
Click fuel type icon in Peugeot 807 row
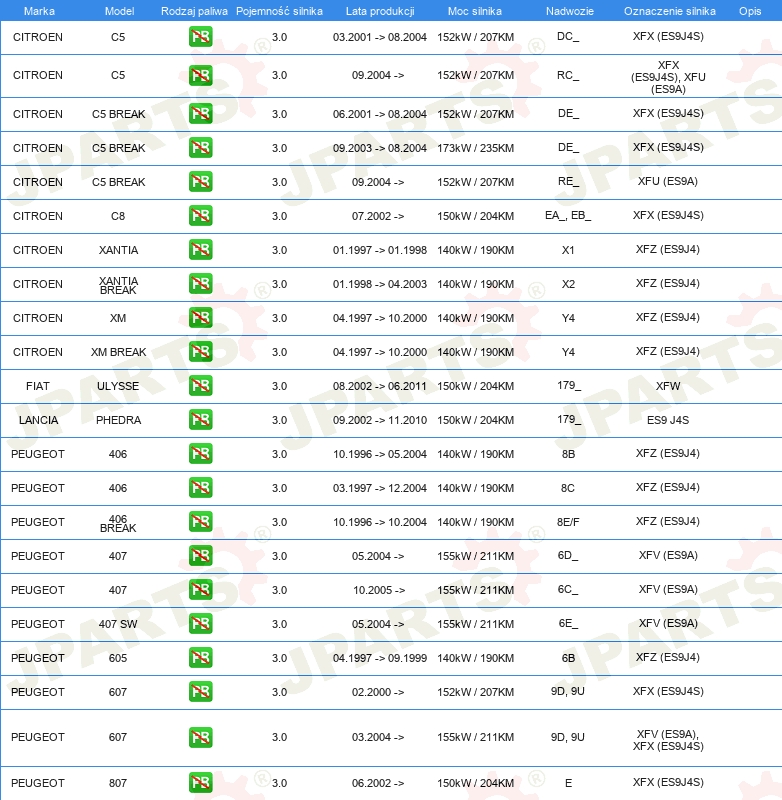point(200,783)
